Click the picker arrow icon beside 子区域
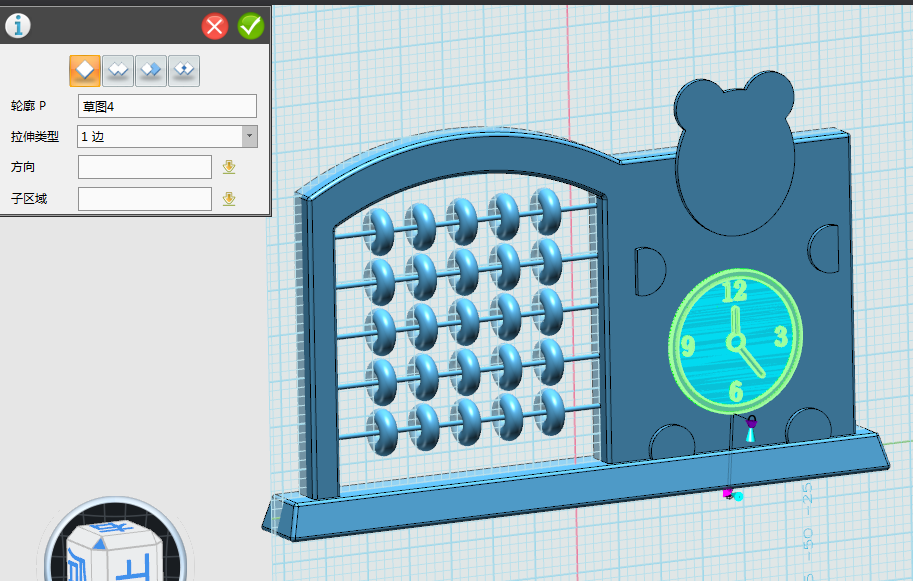Image resolution: width=913 pixels, height=581 pixels. pos(229,199)
